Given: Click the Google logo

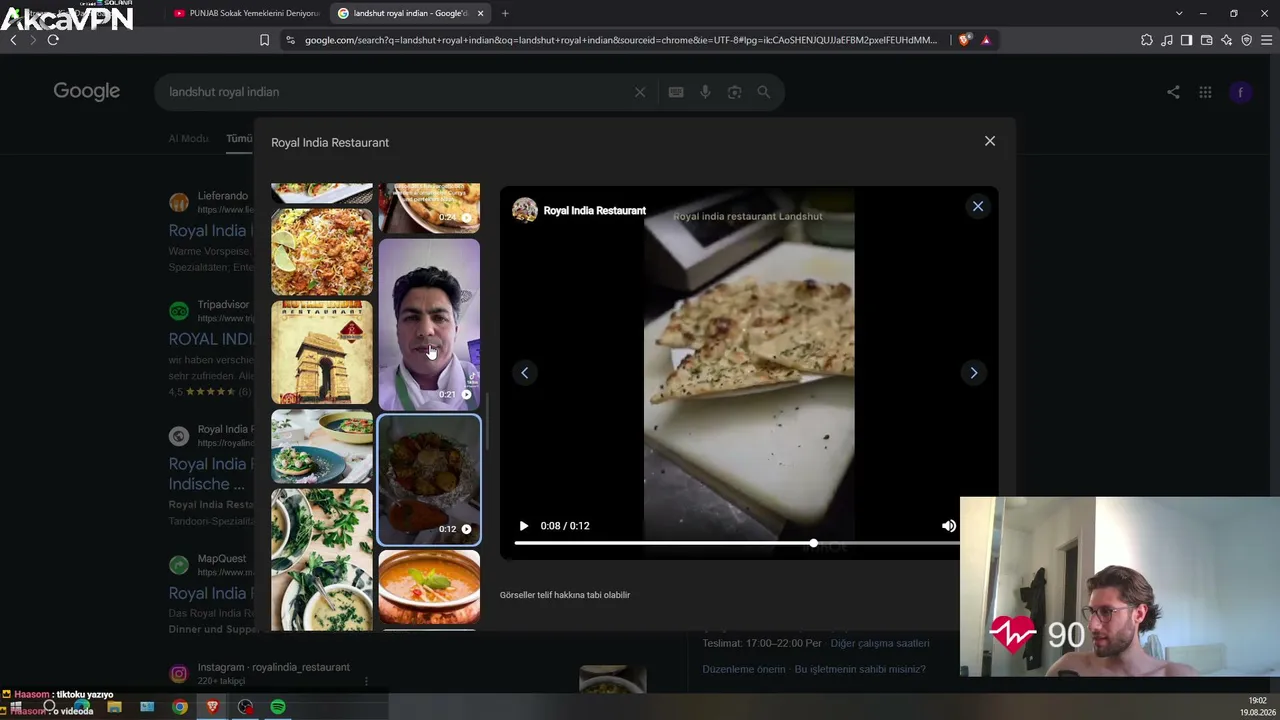Looking at the screenshot, I should pos(87,91).
